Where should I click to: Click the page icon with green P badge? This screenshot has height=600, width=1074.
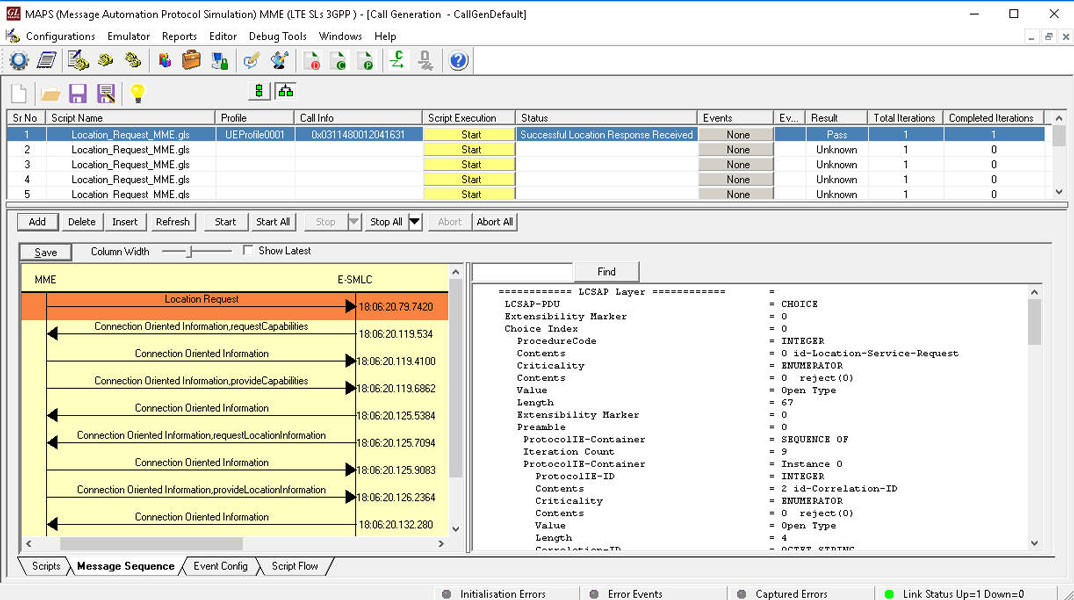(366, 61)
